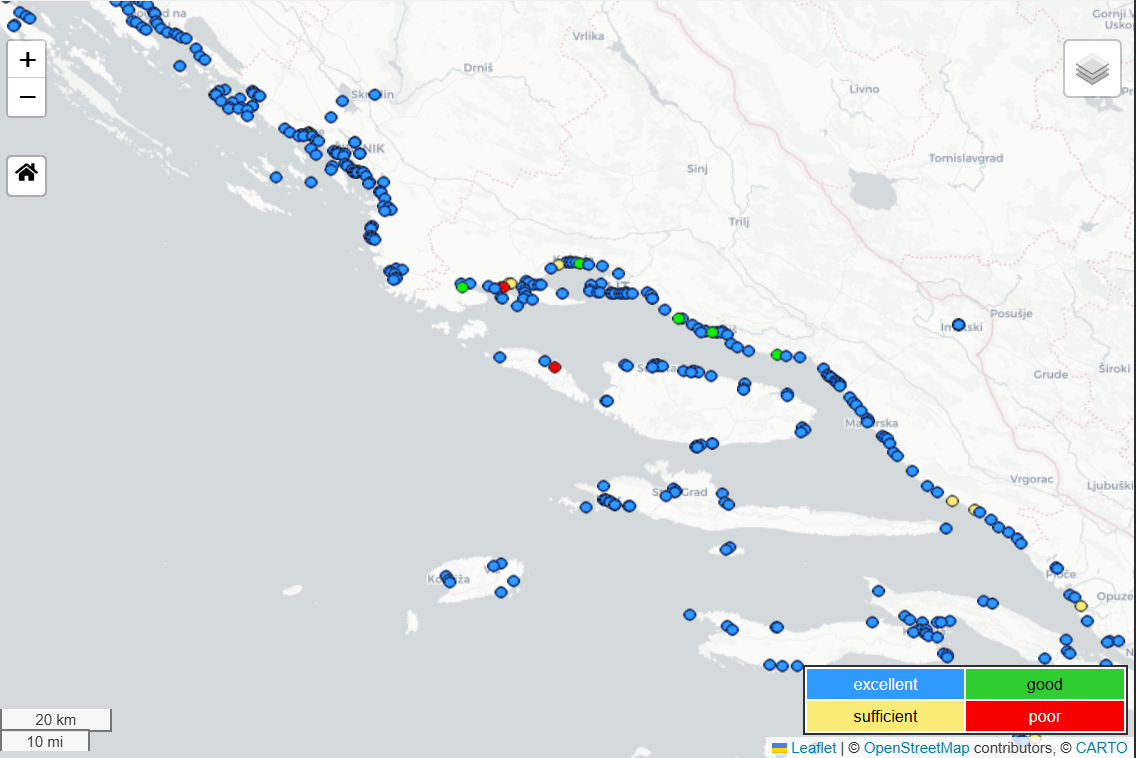Click the Ukrainian flag icon beside Leaflet

(780, 748)
